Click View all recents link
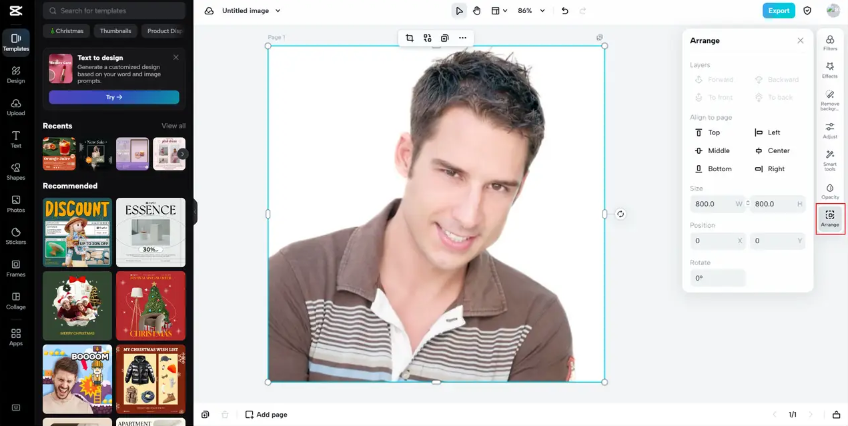848x426 pixels. pos(173,125)
